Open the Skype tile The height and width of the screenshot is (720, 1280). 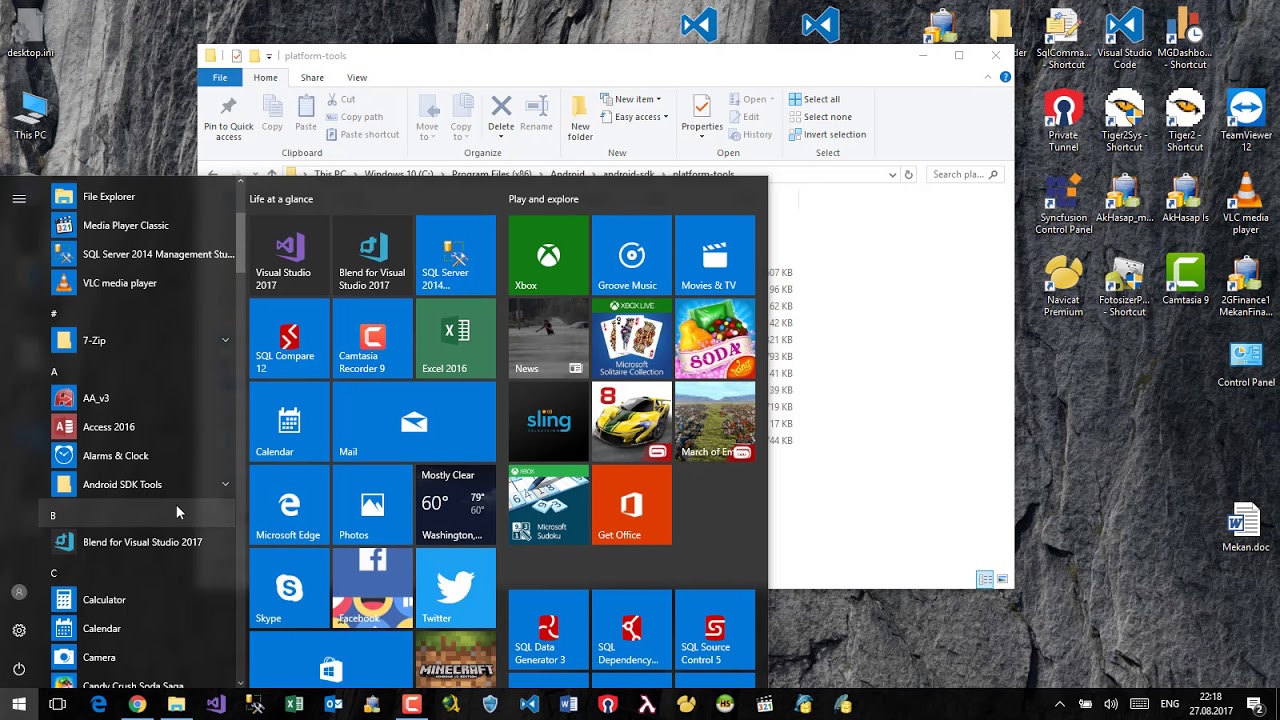click(x=289, y=588)
